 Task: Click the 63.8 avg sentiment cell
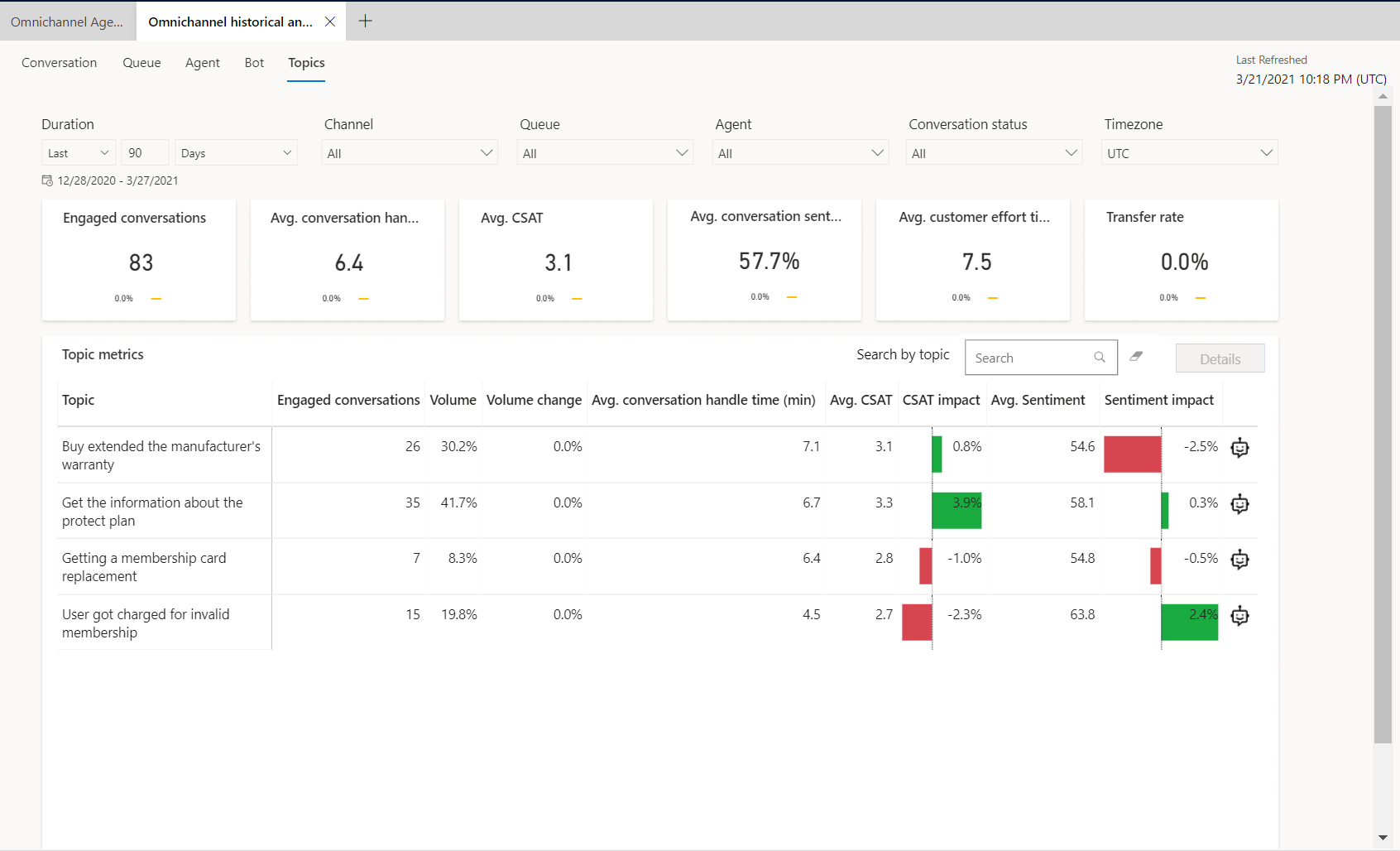1082,614
